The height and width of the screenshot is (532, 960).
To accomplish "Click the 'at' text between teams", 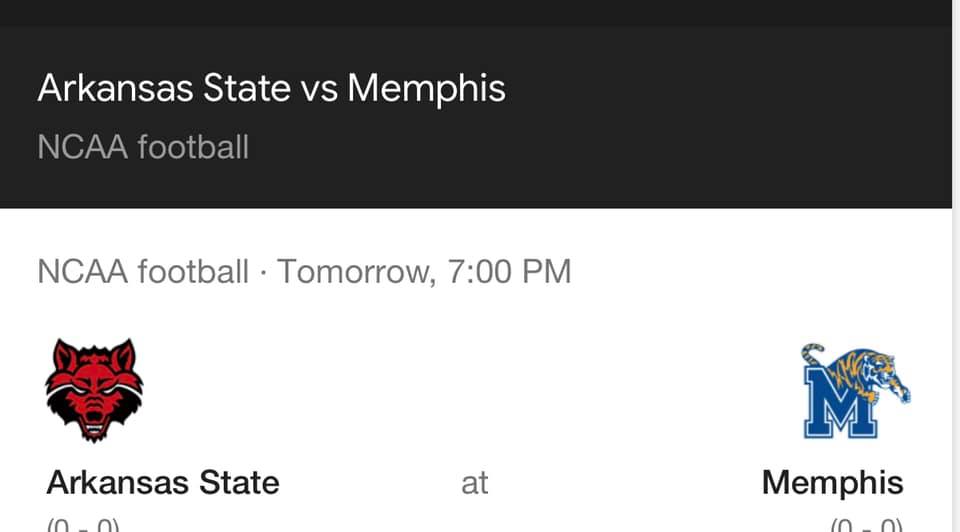I will [x=474, y=483].
